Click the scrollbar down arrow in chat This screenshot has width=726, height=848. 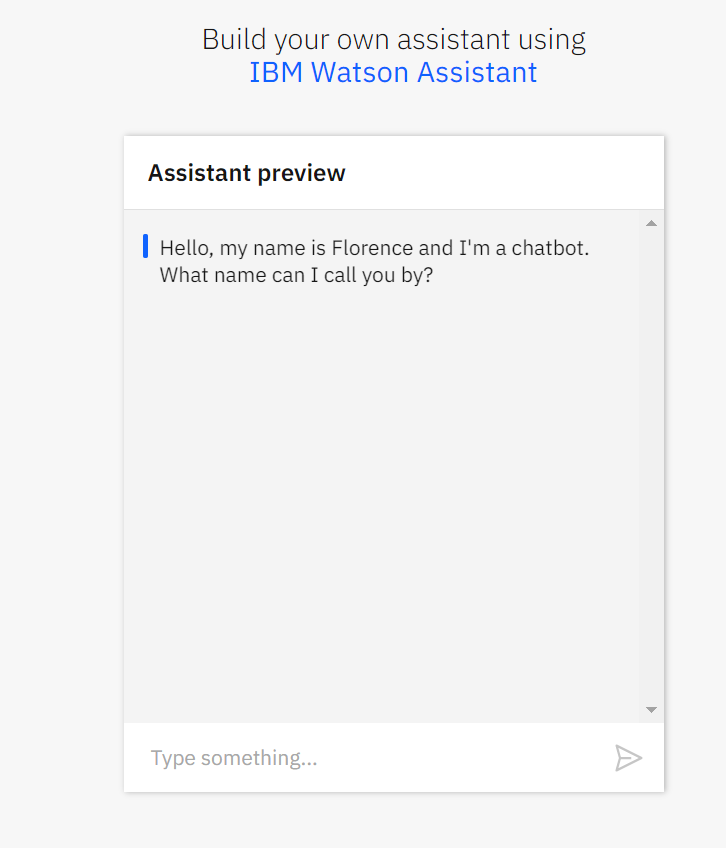coord(651,709)
